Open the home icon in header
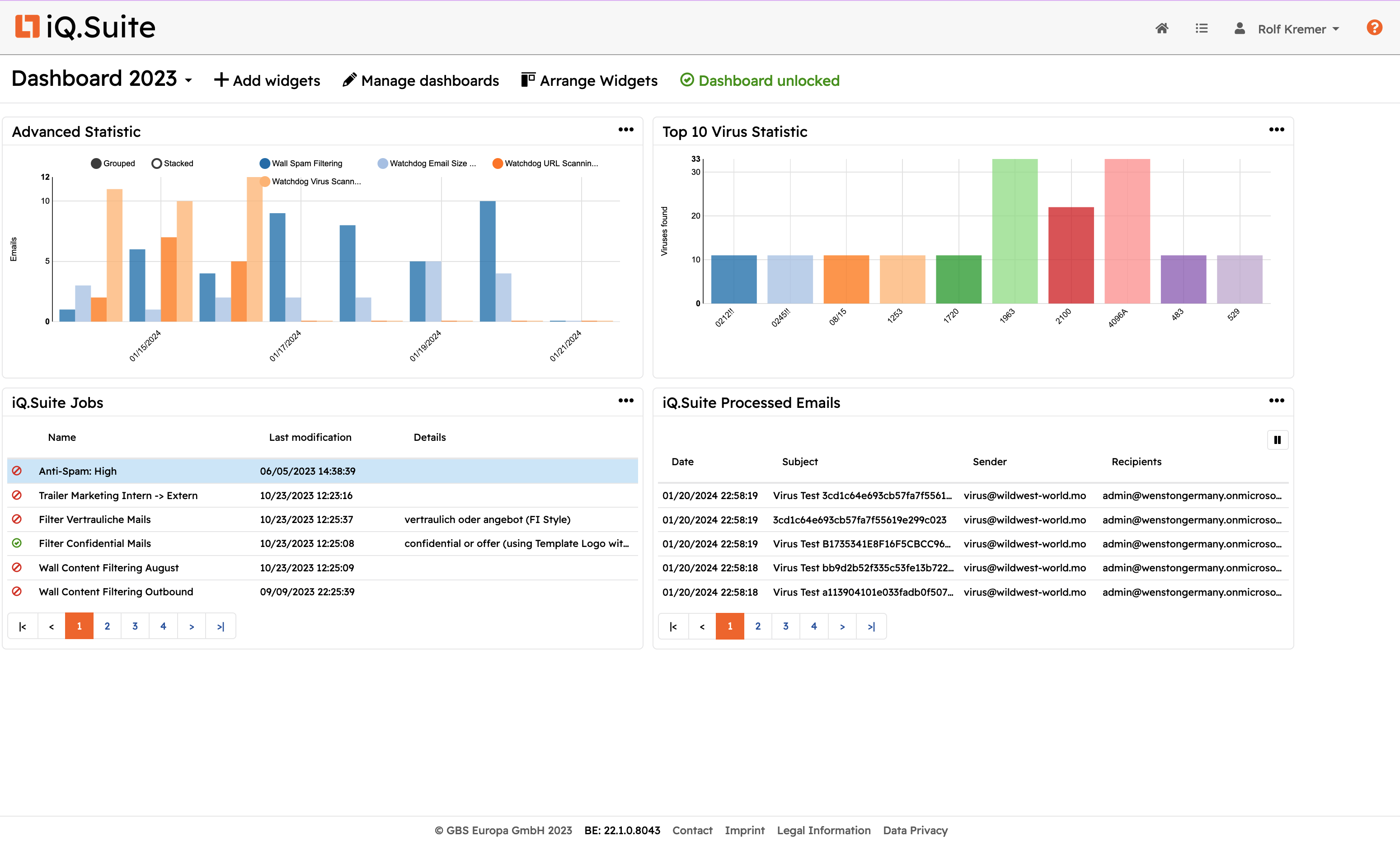This screenshot has width=1400, height=841. (x=1161, y=28)
